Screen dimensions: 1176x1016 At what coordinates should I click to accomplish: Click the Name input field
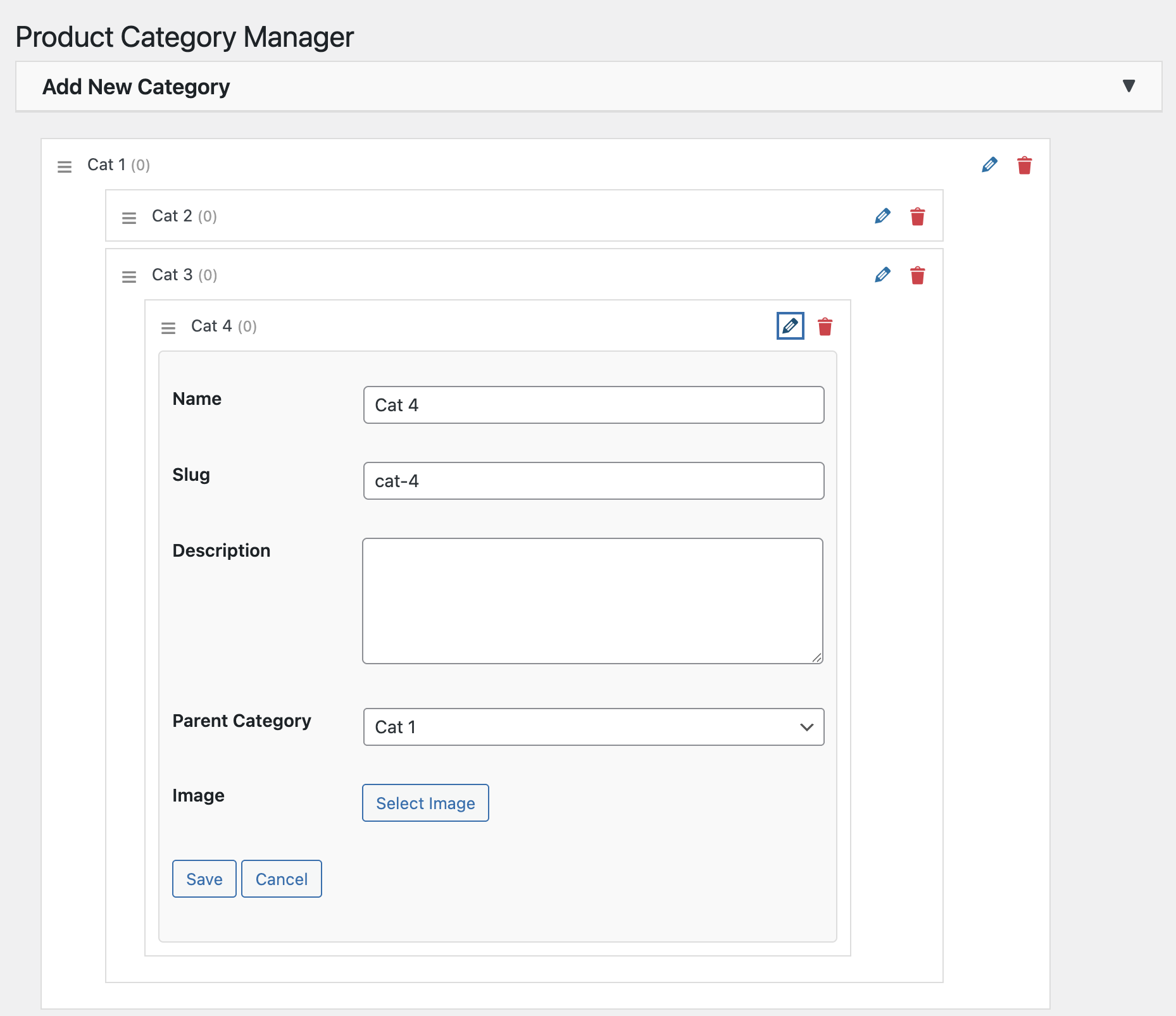tap(594, 405)
